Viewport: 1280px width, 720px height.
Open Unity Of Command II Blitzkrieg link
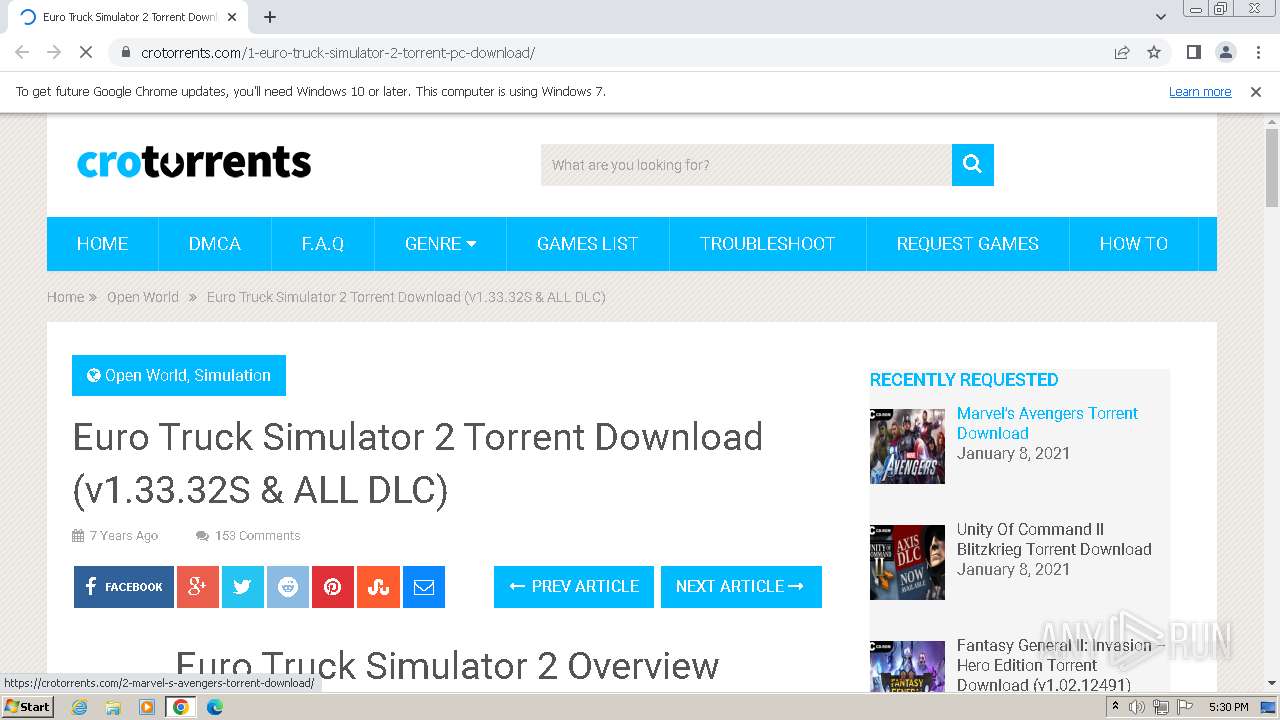[x=1054, y=539]
